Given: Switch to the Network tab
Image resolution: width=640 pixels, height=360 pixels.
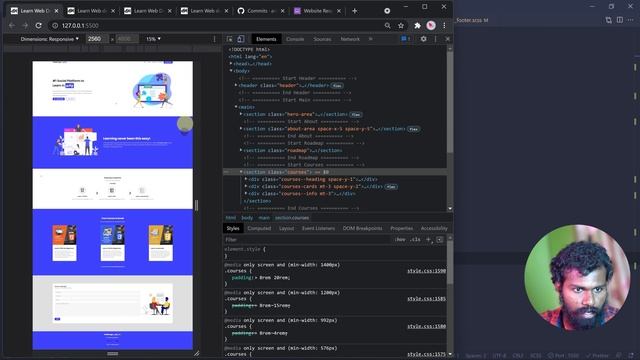Looking at the screenshot, I should tap(350, 39).
